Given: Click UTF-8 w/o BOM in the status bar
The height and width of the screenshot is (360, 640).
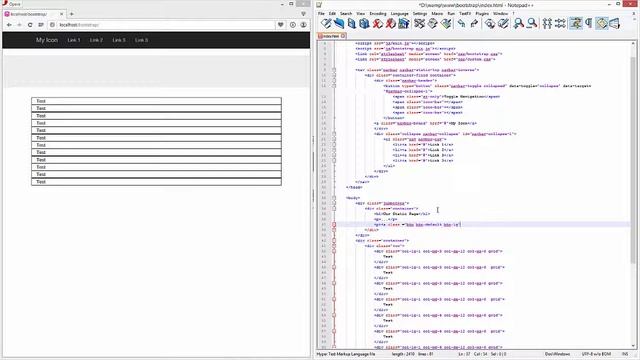Looking at the screenshot, I should pos(596,354).
